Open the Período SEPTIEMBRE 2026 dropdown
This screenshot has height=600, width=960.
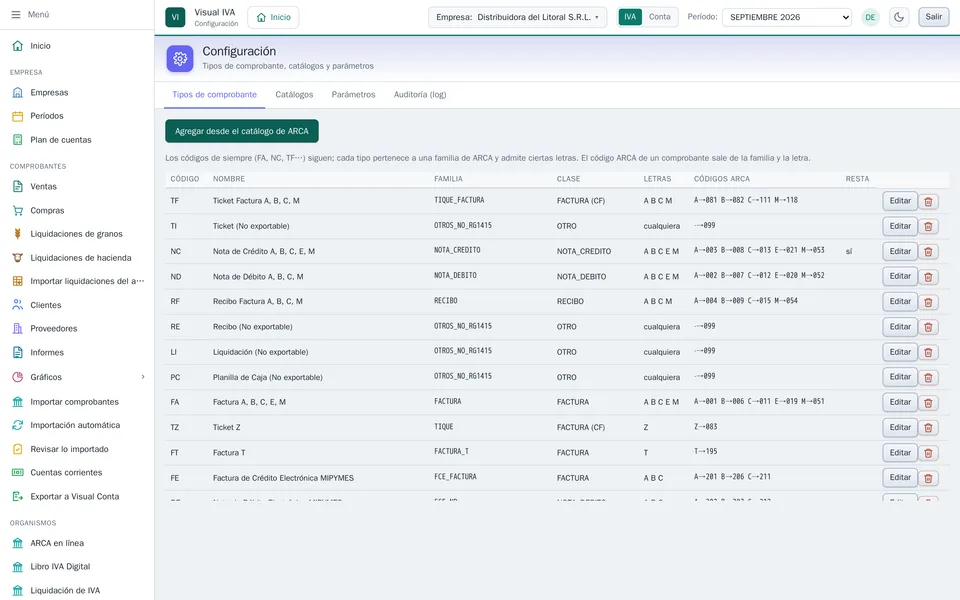coord(787,17)
